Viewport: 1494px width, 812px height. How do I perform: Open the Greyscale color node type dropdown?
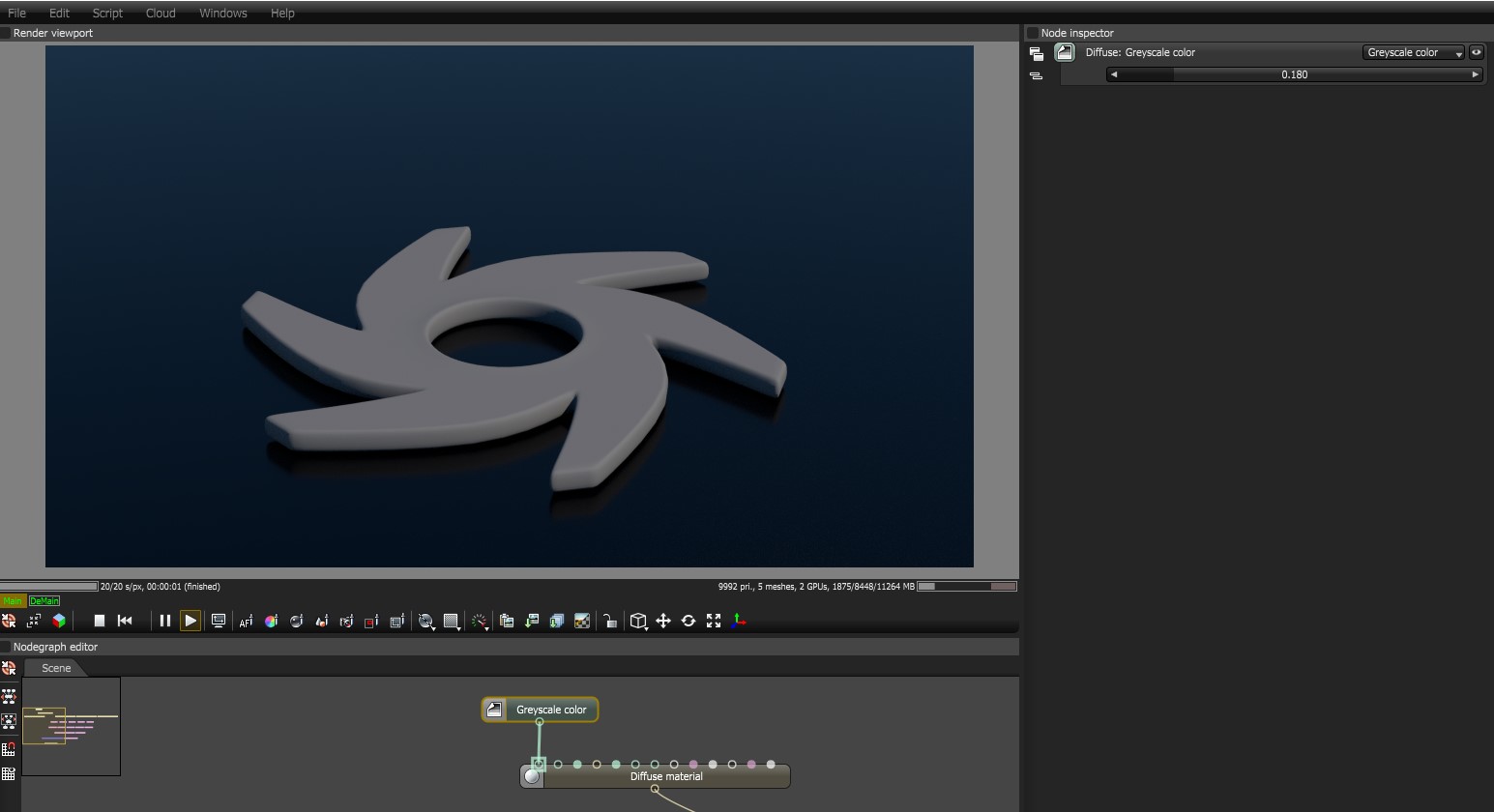coord(1415,52)
